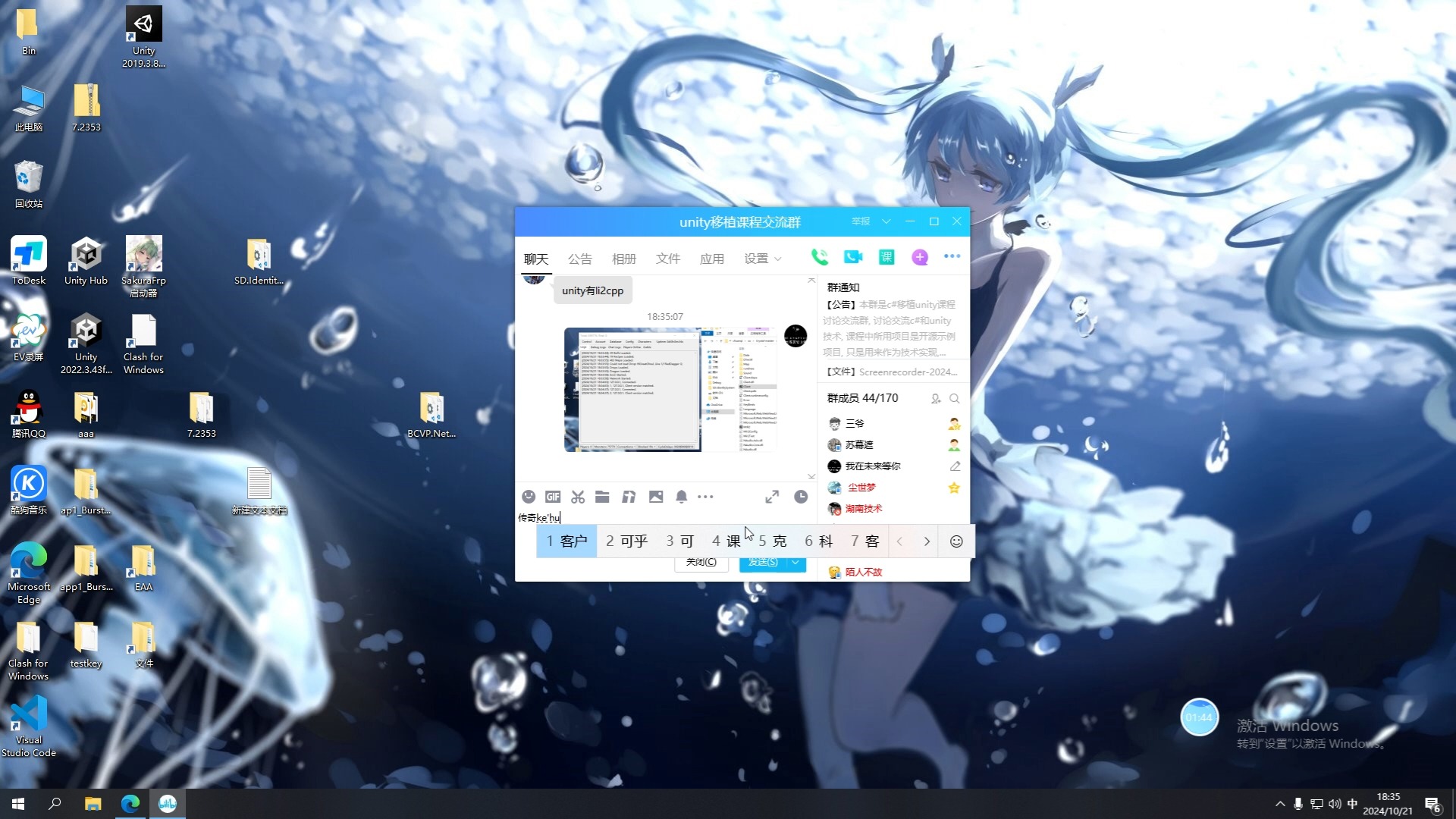Select 随人不散 member in group list
The image size is (1456, 819).
click(862, 571)
